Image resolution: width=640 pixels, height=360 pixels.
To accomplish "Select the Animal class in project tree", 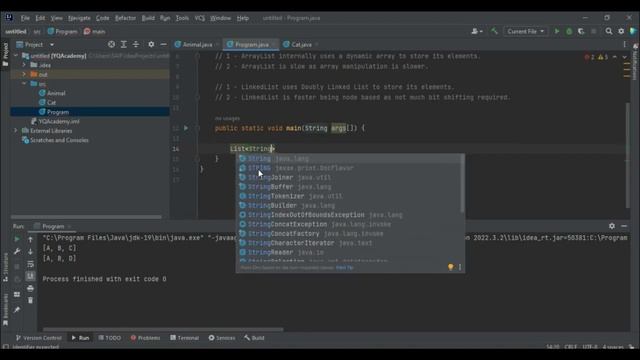I will (x=56, y=93).
